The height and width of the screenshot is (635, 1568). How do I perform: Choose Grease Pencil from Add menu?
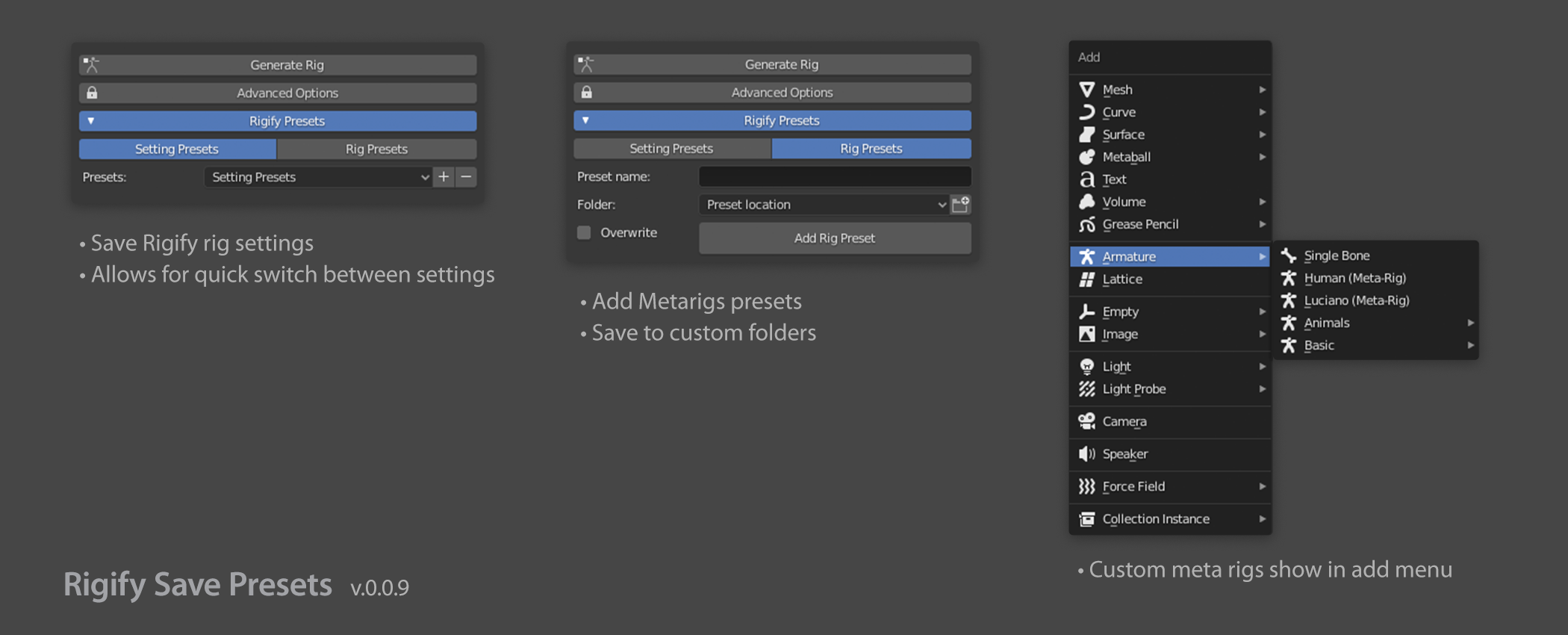[1170, 224]
